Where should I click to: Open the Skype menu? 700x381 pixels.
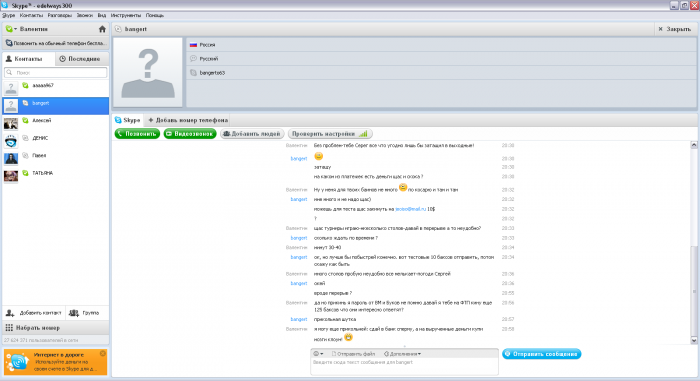8,15
